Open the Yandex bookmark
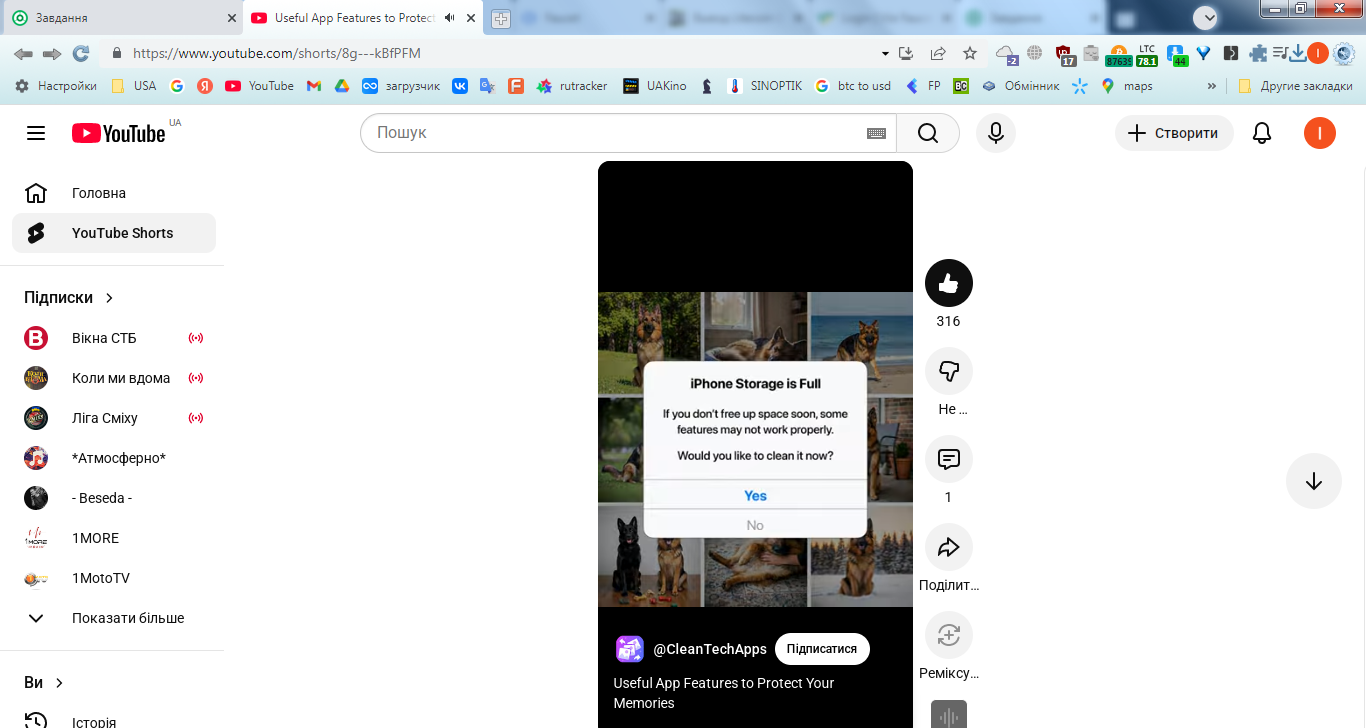 coord(205,86)
